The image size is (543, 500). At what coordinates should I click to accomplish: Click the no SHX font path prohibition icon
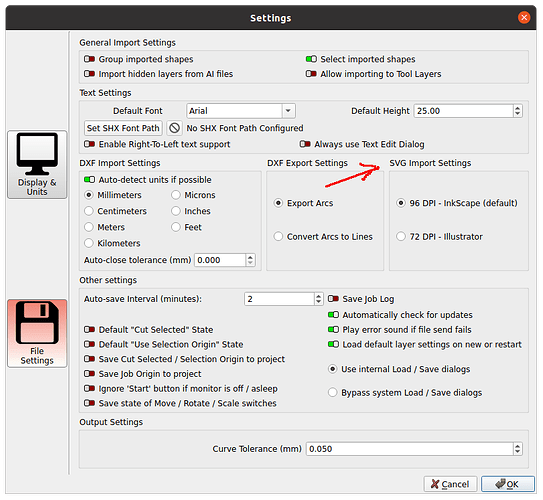[x=174, y=128]
